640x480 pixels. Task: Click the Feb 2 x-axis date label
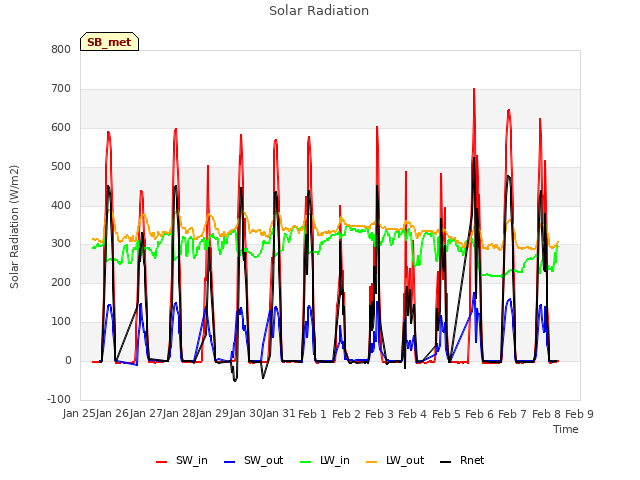(x=346, y=414)
